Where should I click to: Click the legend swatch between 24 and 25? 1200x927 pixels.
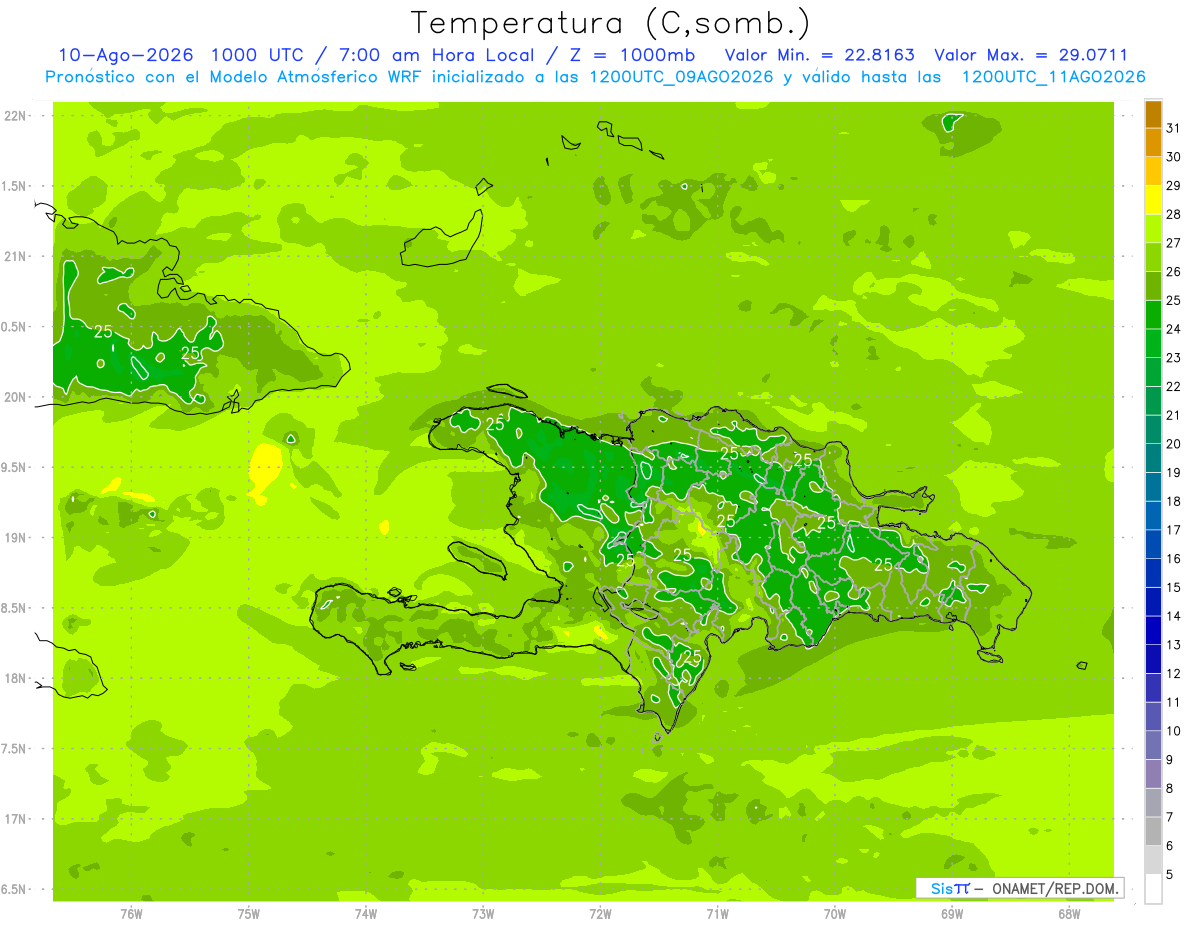point(1153,314)
